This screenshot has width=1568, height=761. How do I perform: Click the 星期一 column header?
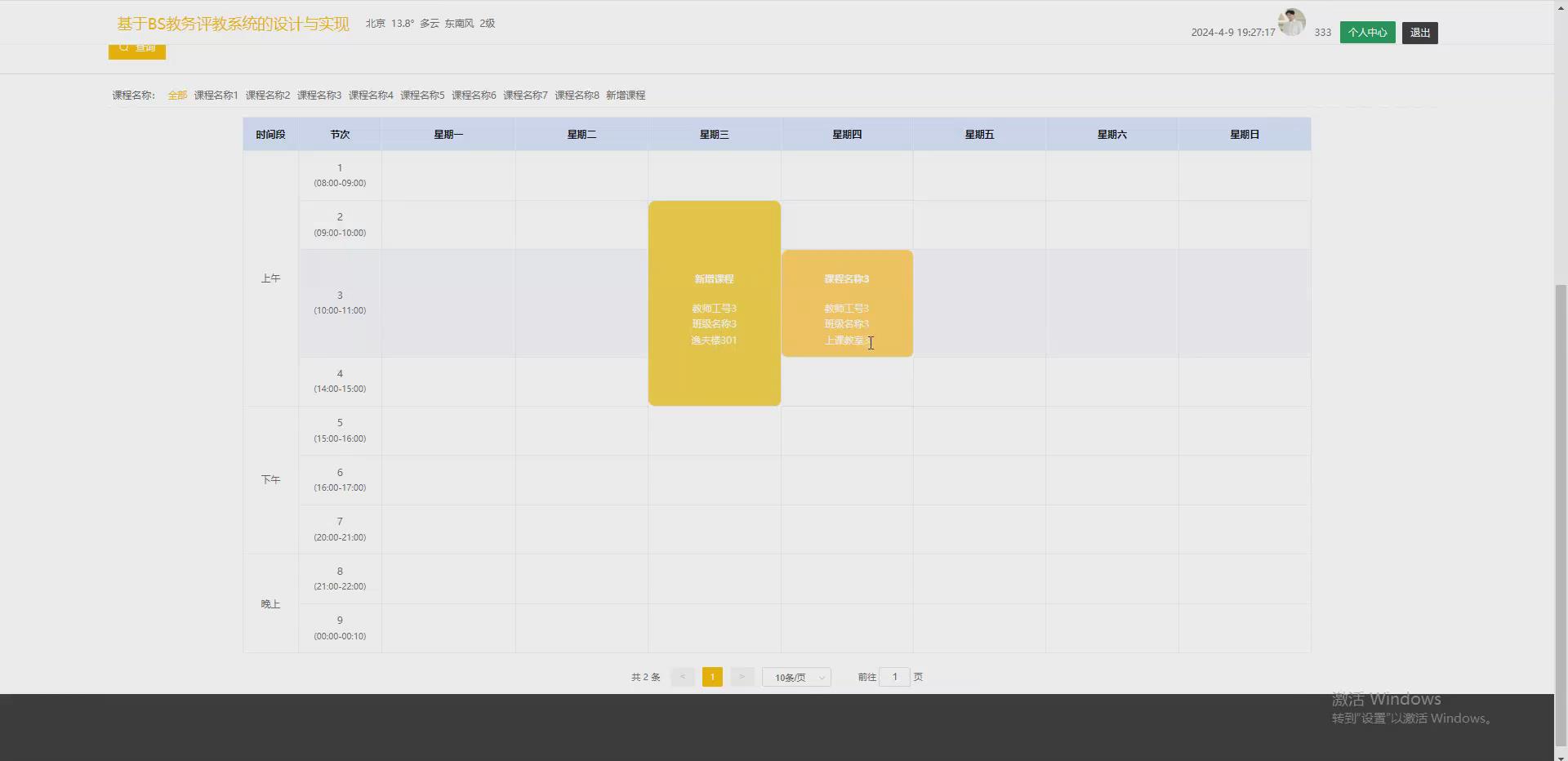point(448,135)
